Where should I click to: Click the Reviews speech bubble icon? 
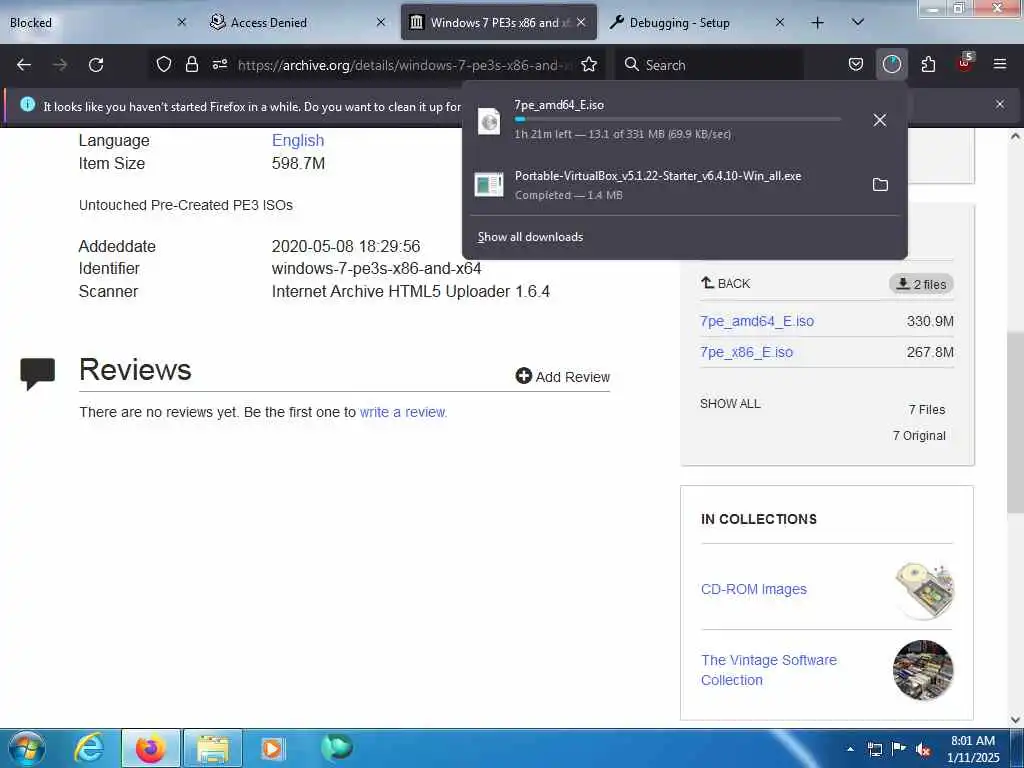click(37, 374)
